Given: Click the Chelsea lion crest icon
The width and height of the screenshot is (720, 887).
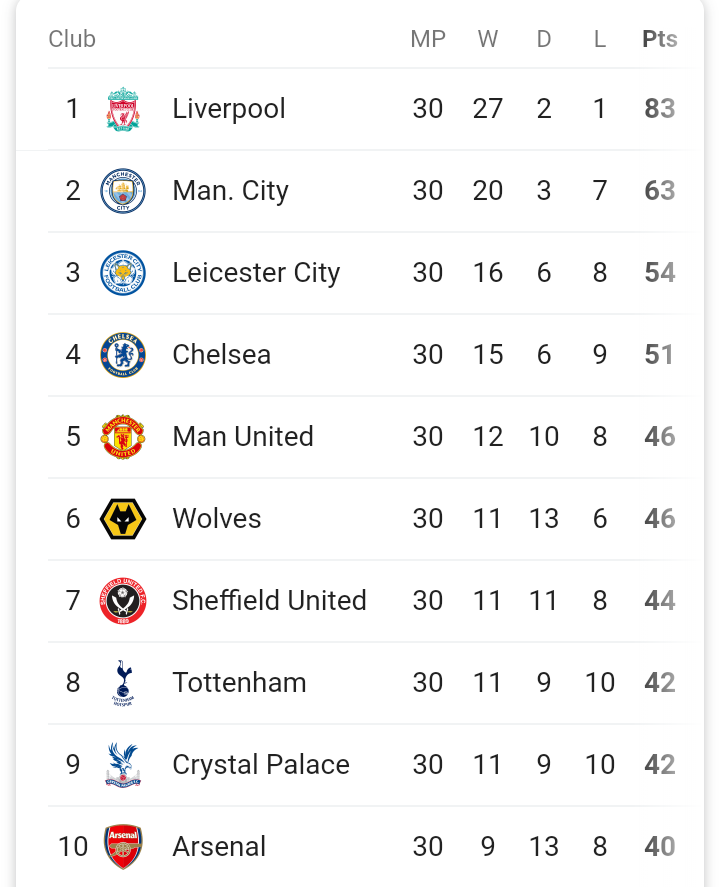Looking at the screenshot, I should point(123,355).
